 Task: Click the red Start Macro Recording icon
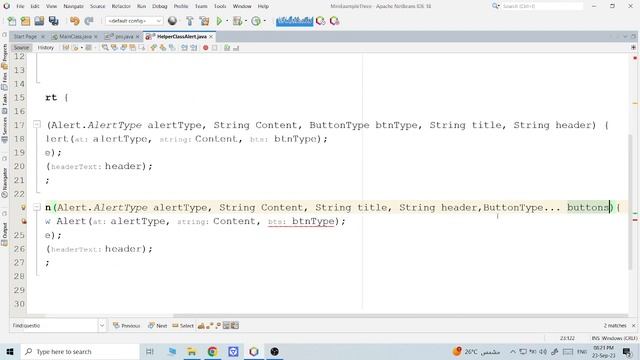point(206,48)
